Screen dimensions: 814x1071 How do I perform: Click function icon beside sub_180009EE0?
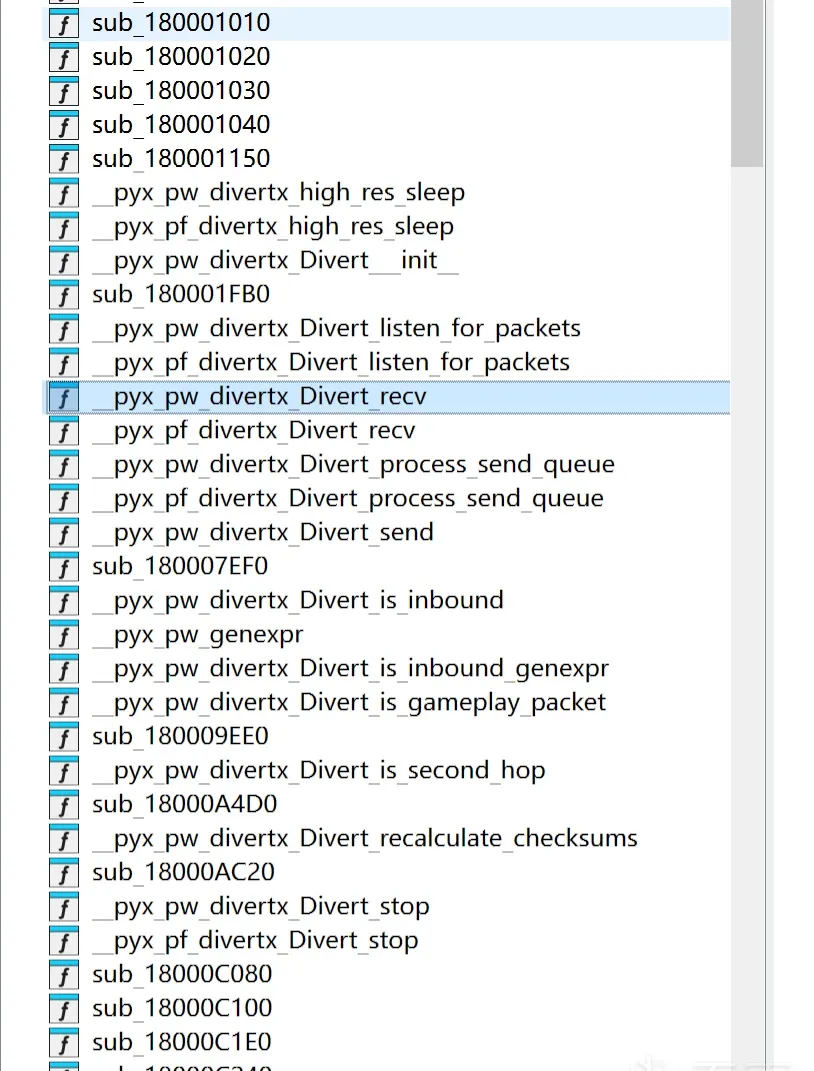(x=64, y=738)
